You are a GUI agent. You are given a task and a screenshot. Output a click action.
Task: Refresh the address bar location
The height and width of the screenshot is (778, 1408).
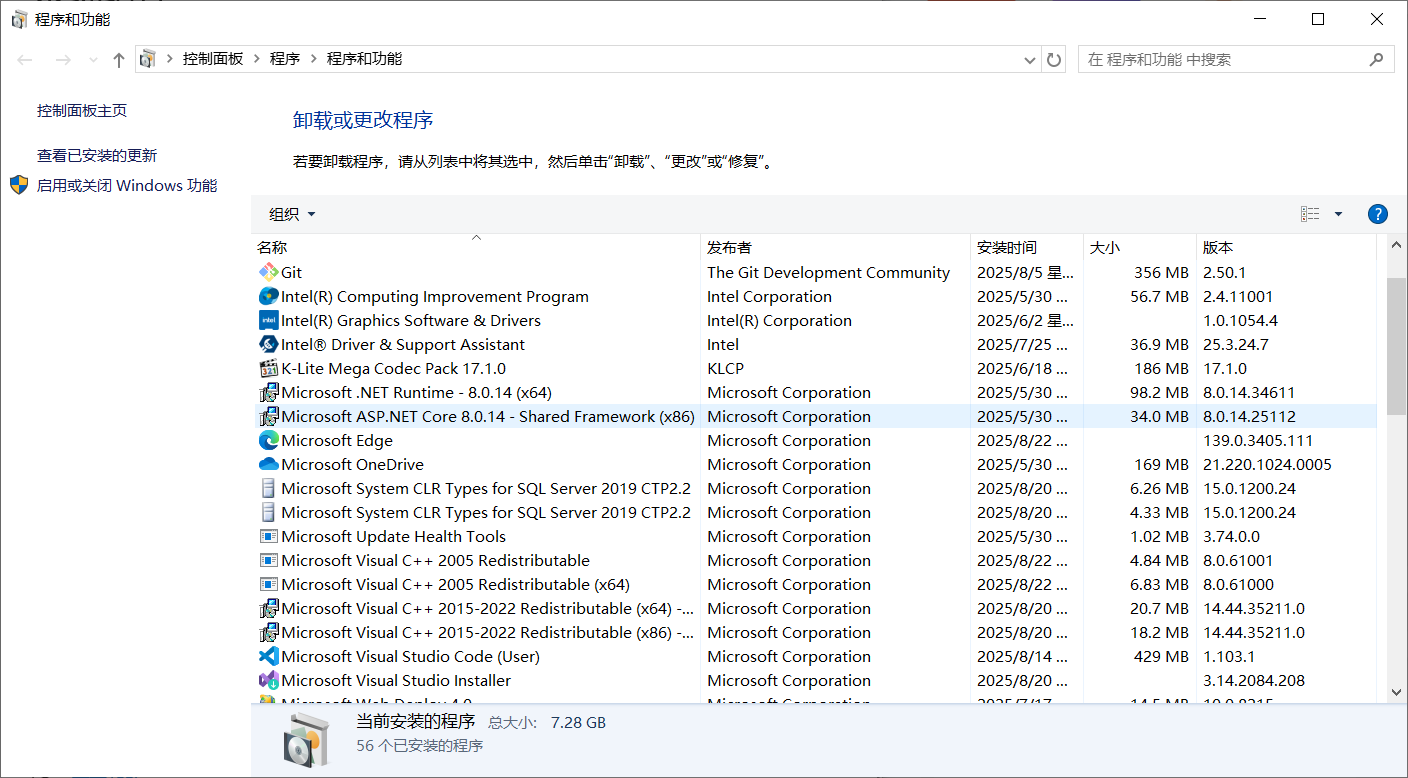tap(1054, 59)
